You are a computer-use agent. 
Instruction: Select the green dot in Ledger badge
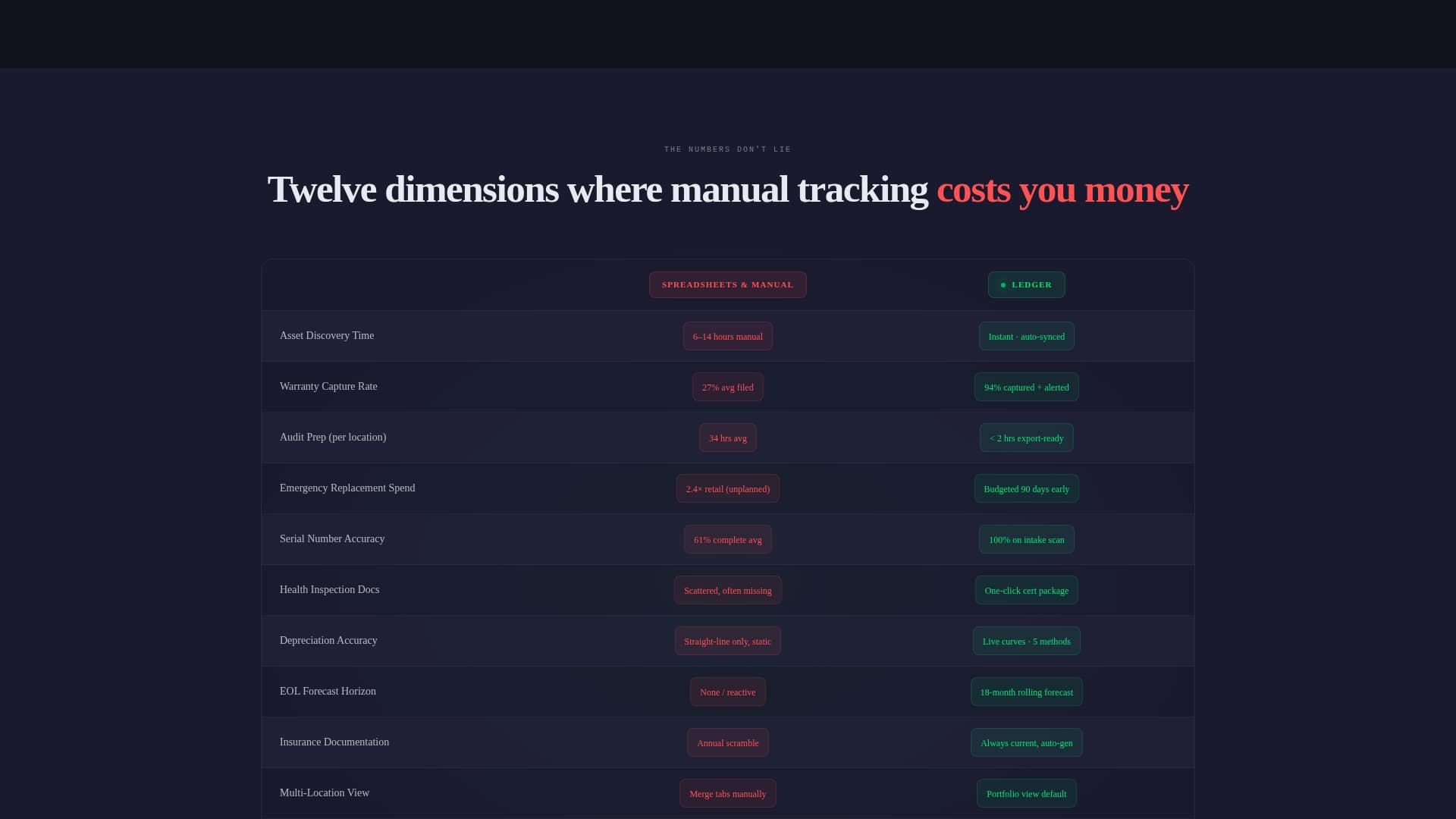tap(1003, 285)
